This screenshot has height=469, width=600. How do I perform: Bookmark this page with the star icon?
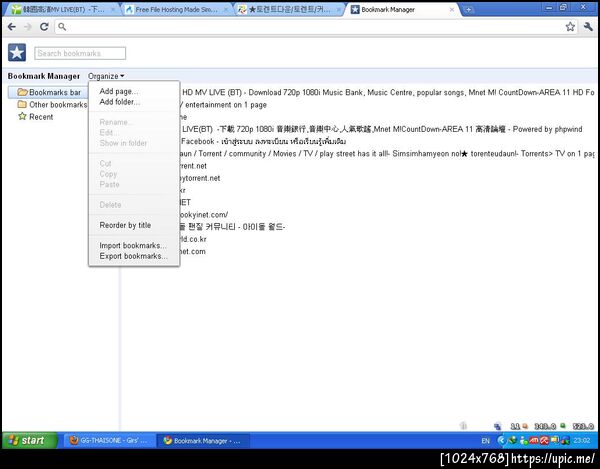(570, 26)
